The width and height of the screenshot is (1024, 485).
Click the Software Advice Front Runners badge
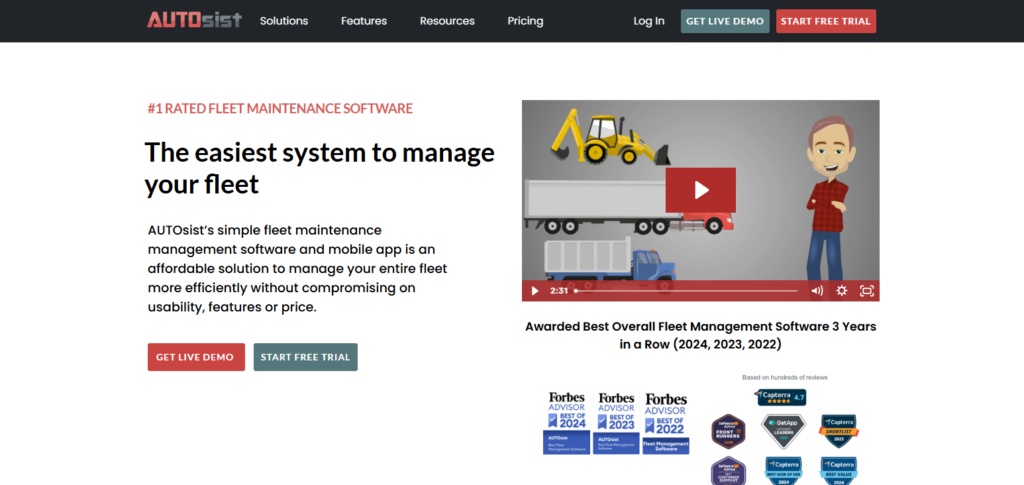729,431
